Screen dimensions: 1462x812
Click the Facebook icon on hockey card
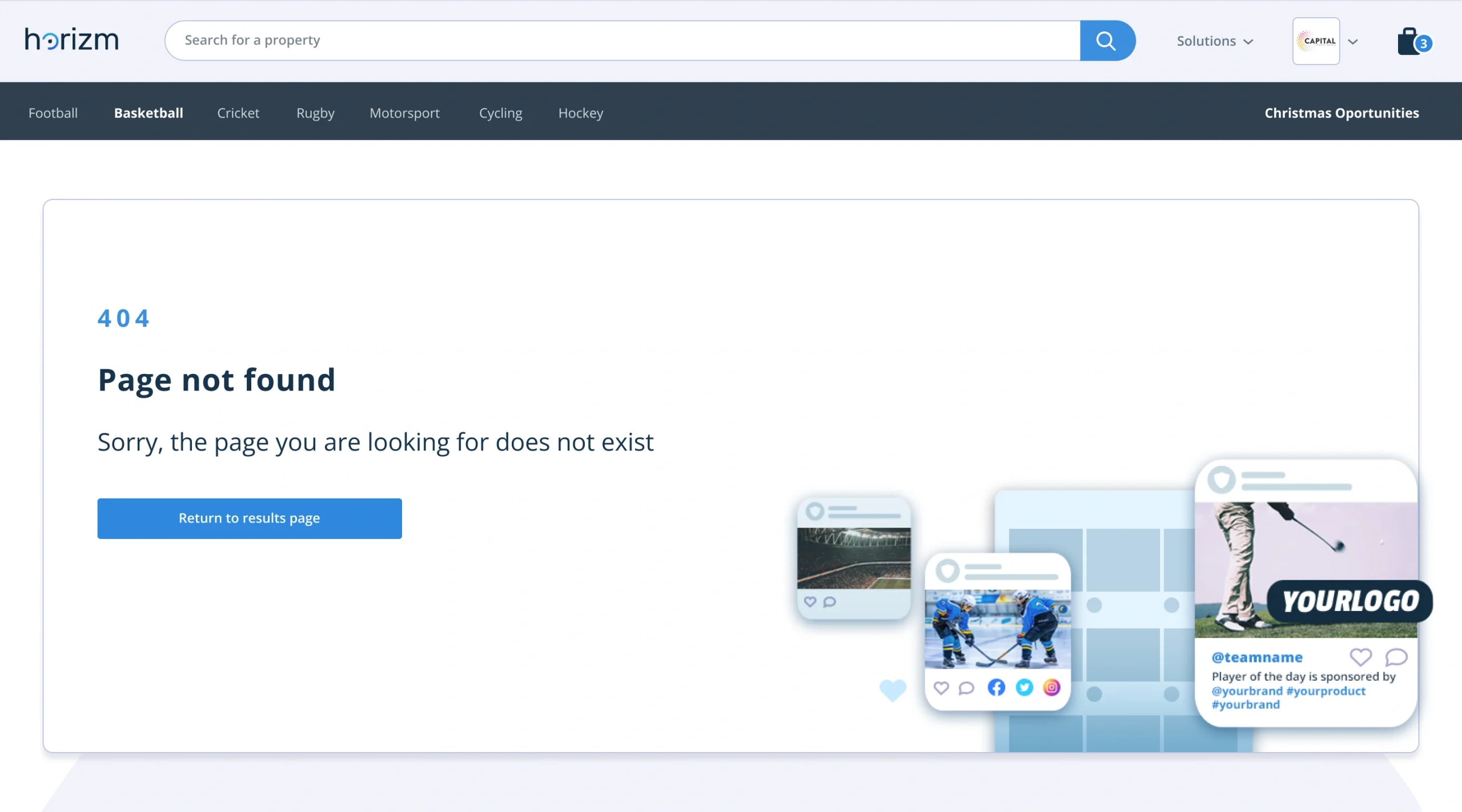[x=996, y=687]
